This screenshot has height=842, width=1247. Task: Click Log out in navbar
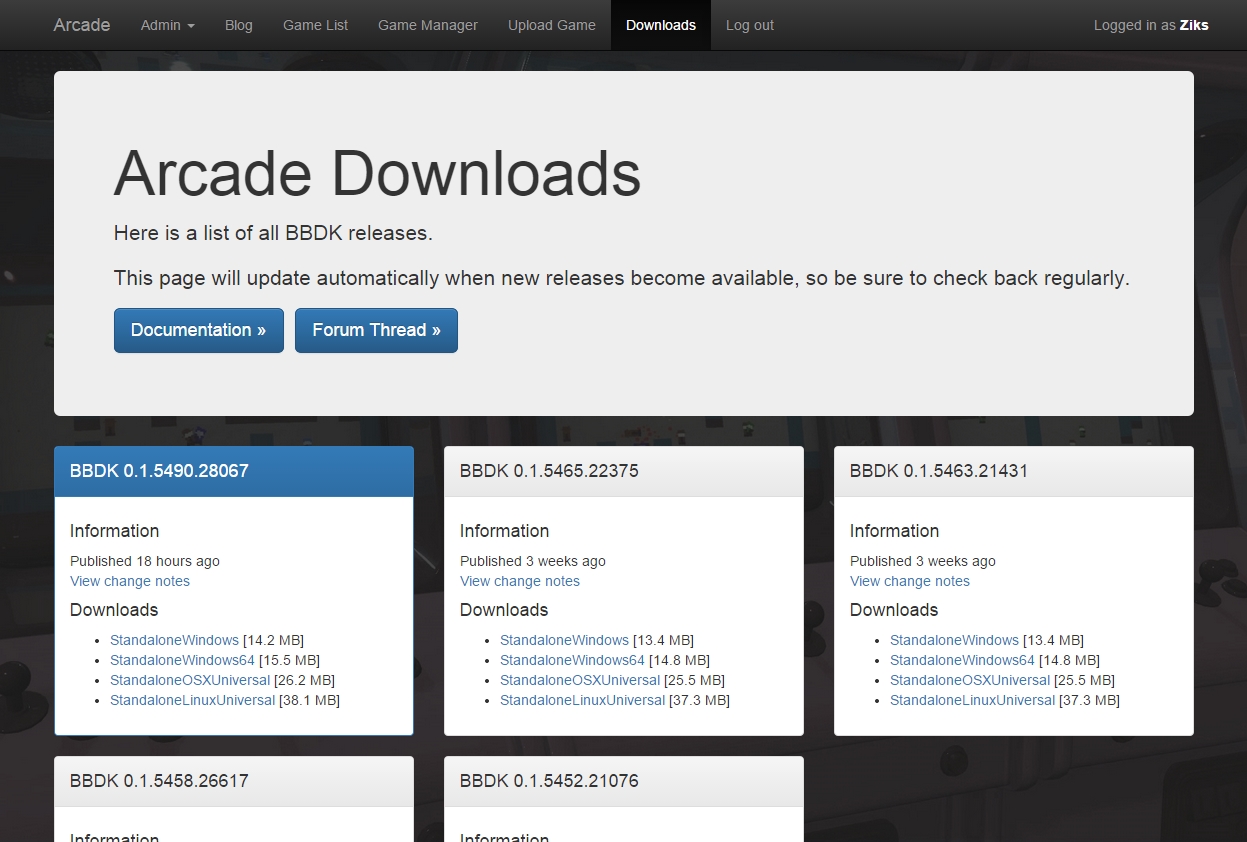pos(750,25)
